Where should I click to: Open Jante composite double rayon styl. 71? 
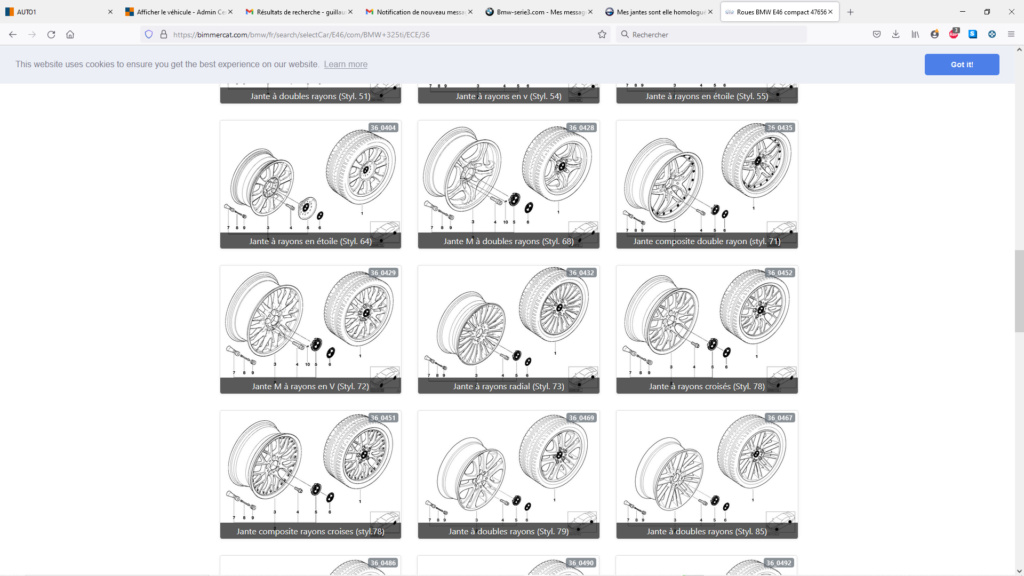[x=707, y=184]
